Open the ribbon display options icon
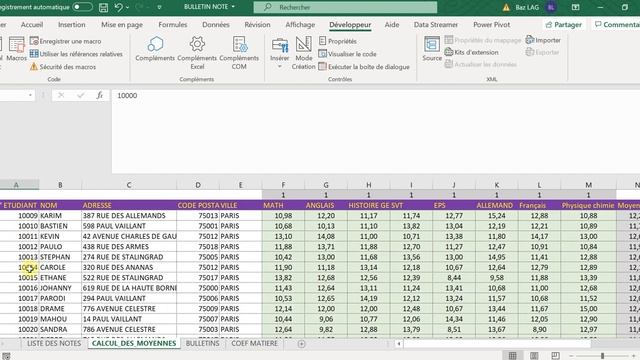Screen dimensions: 640x360 coord(576,7)
